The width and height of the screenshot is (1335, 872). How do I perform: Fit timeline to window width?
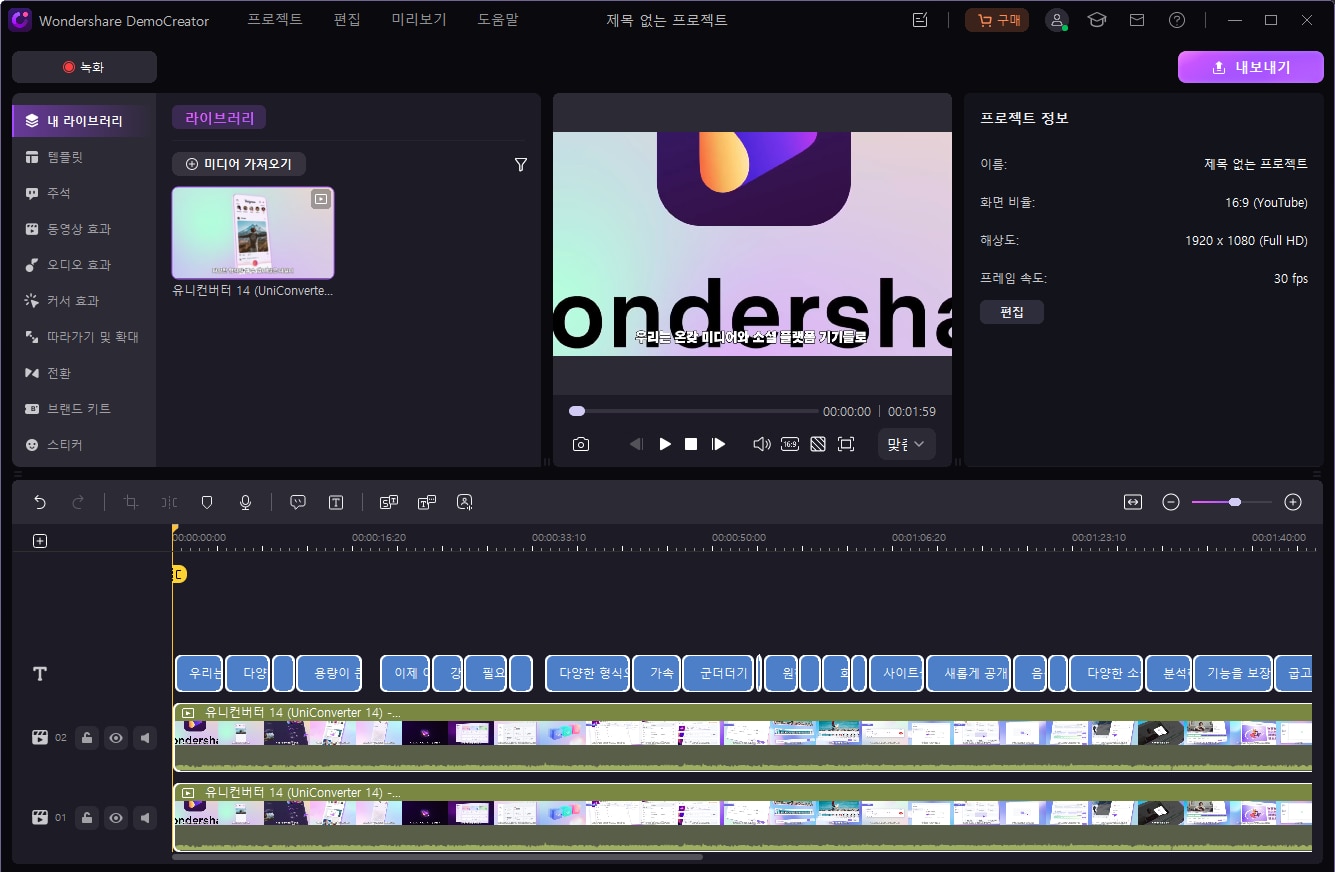1133,502
